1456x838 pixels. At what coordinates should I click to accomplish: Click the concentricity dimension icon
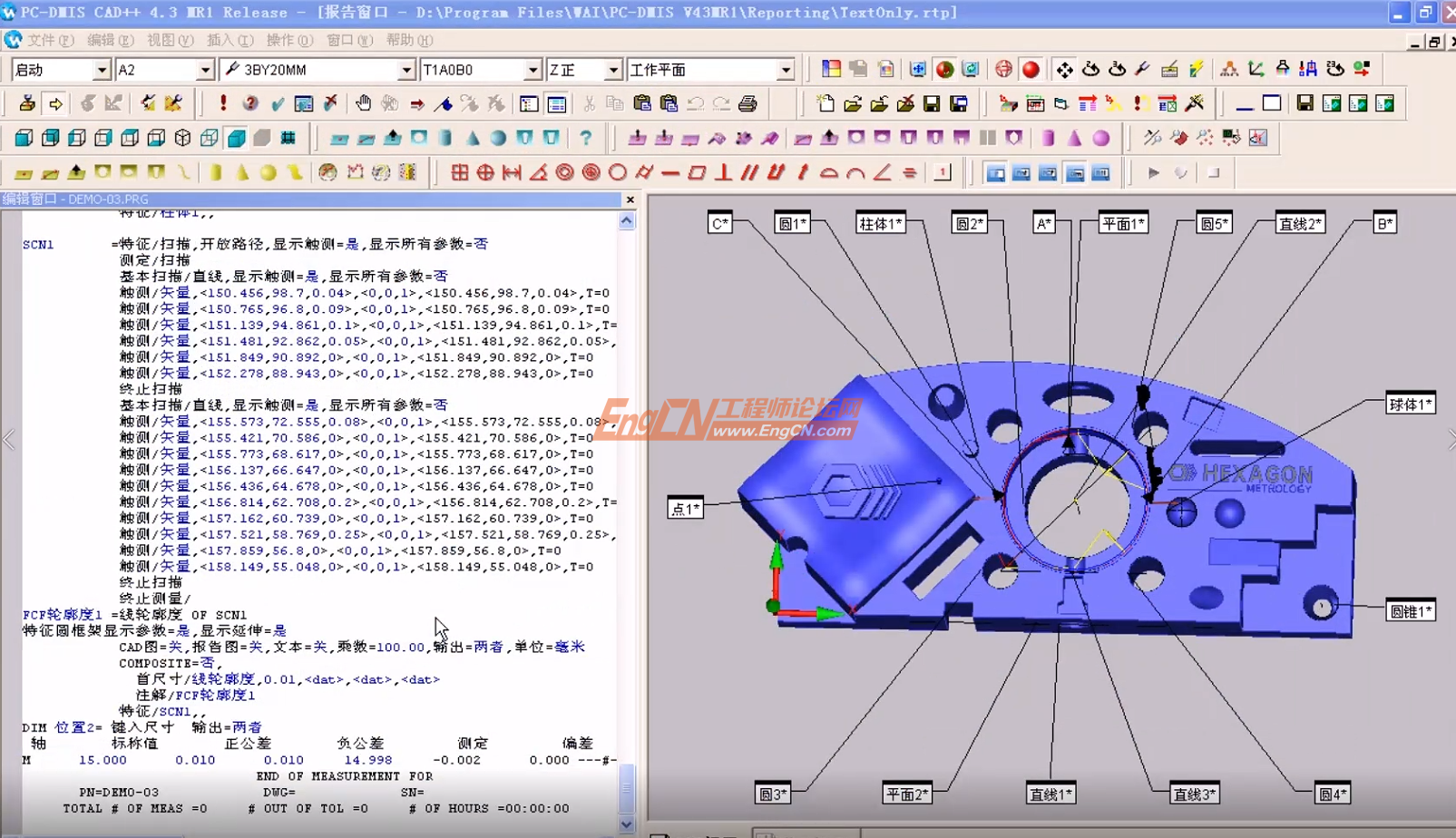[564, 172]
